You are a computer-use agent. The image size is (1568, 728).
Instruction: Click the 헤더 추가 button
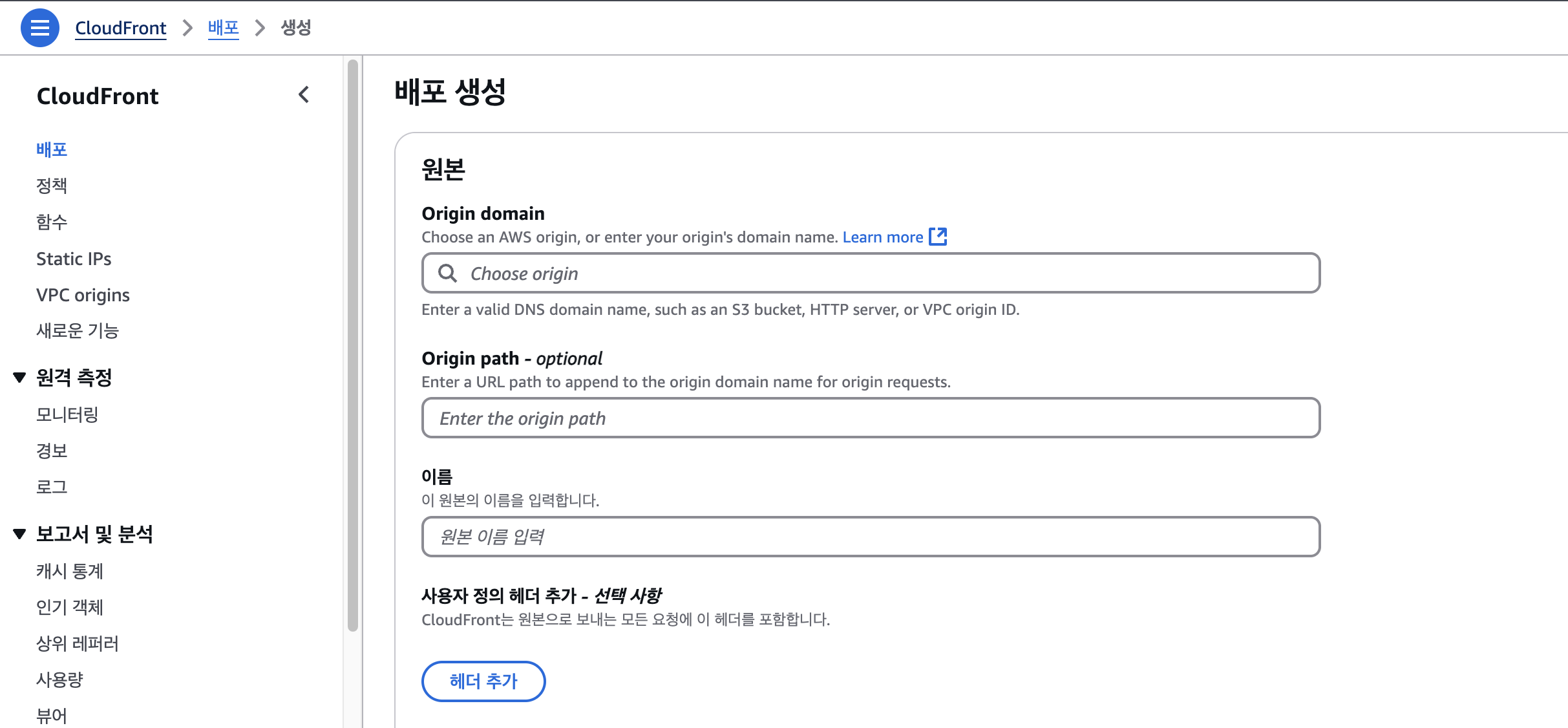[x=483, y=681]
